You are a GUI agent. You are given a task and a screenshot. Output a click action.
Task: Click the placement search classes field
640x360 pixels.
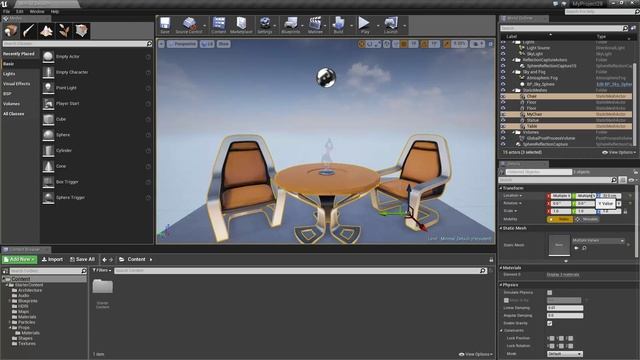tap(75, 44)
